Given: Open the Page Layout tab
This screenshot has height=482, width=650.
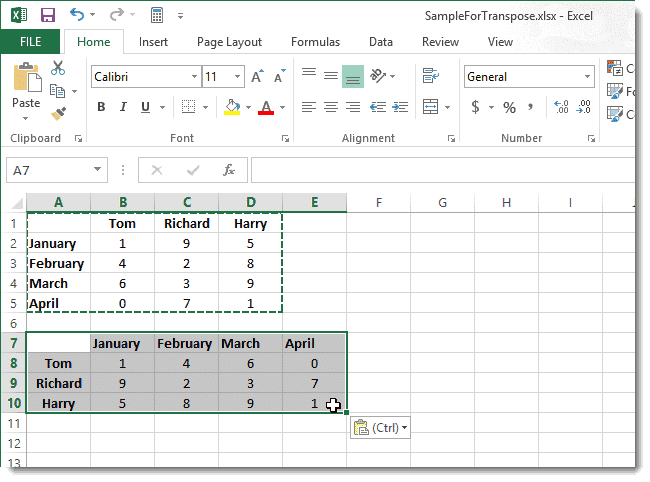Looking at the screenshot, I should [229, 42].
